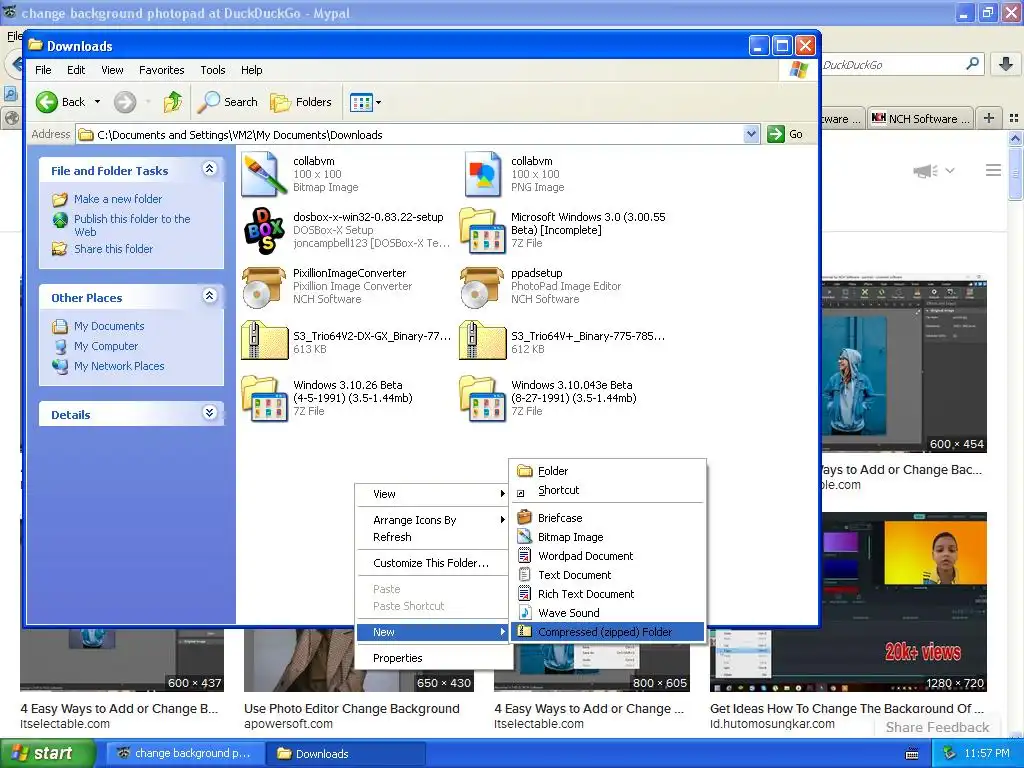Open the Favorites menu

(161, 70)
